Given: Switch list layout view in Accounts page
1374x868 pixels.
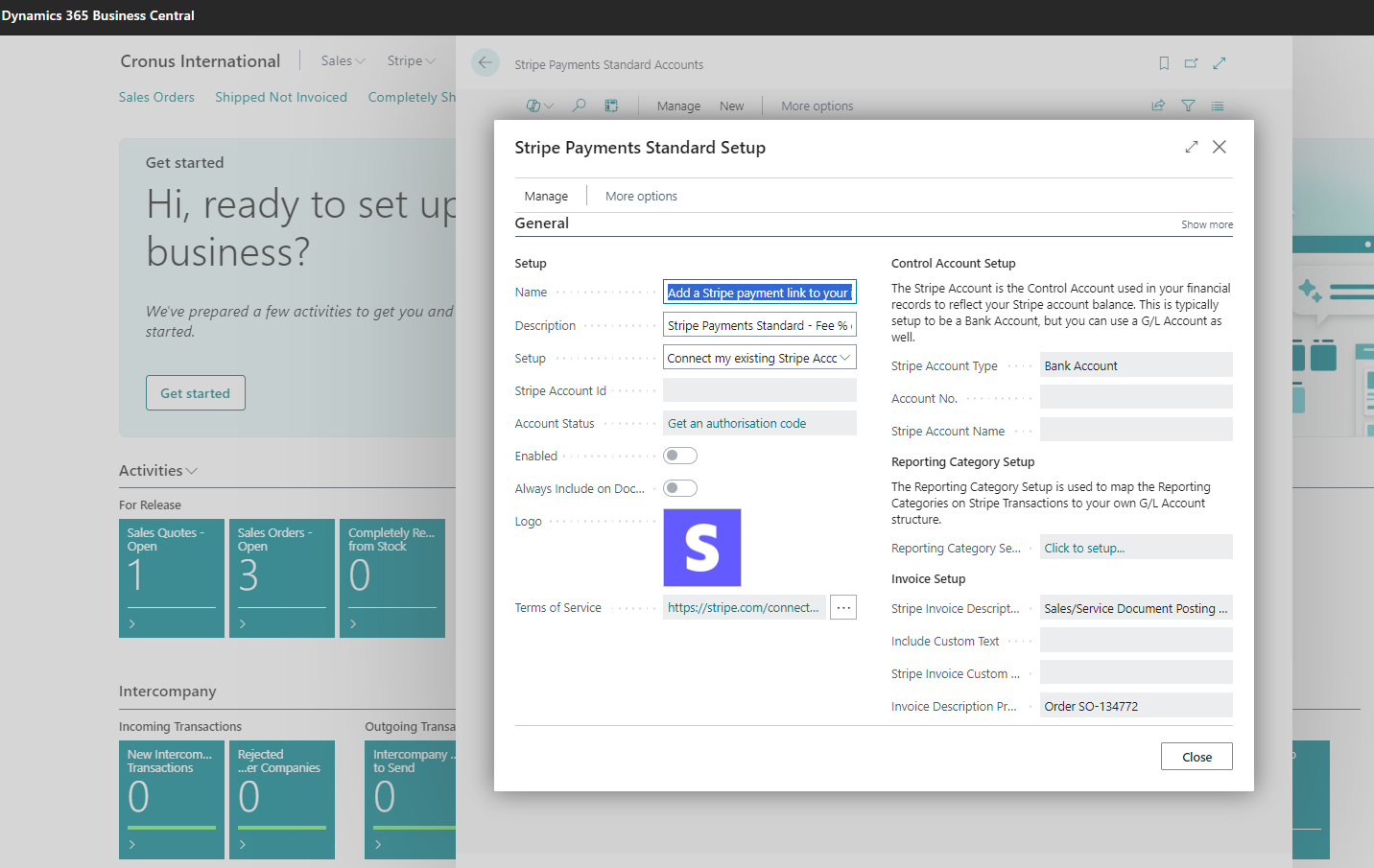Looking at the screenshot, I should 1218,106.
